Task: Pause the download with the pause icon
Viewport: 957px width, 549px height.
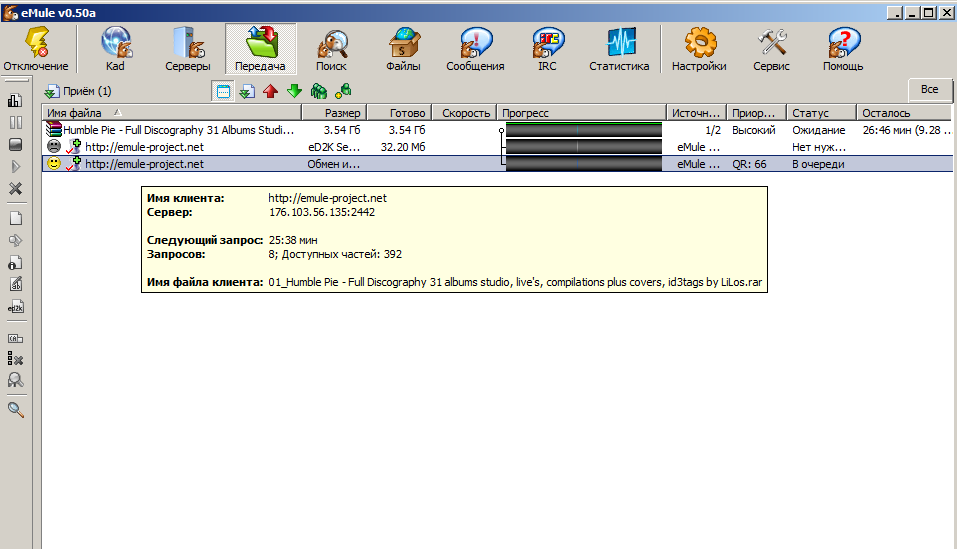Action: [x=15, y=123]
